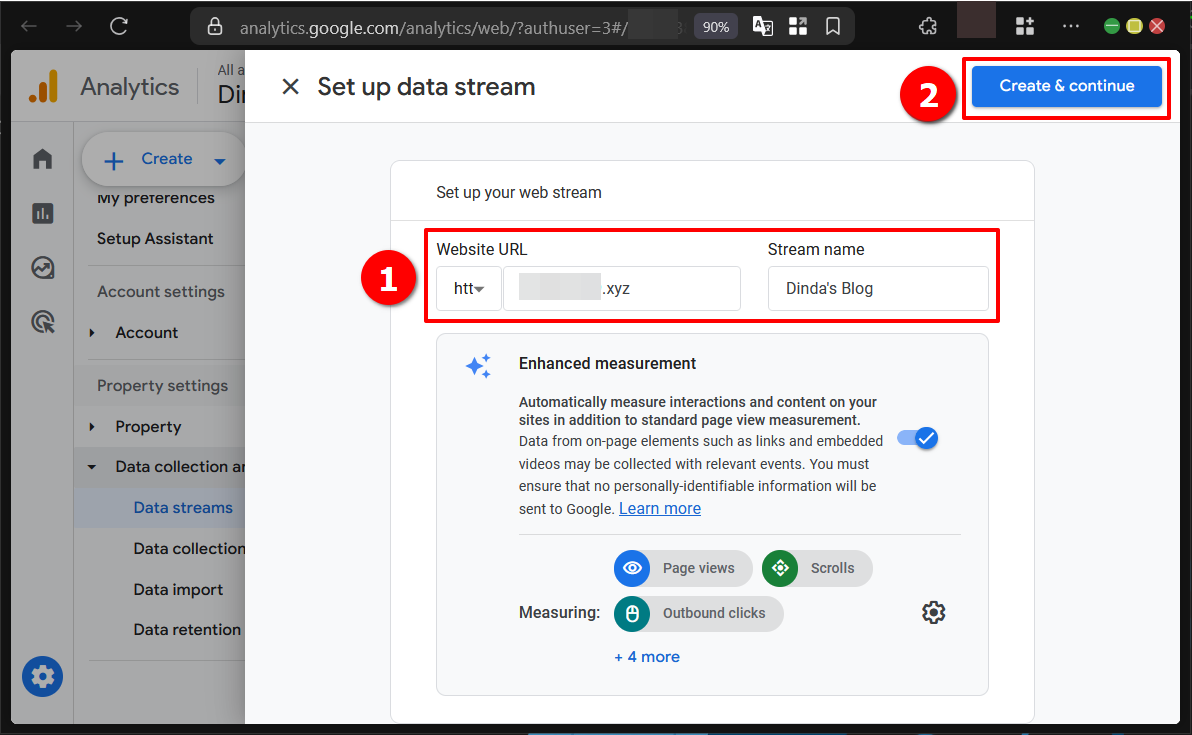1192x735 pixels.
Task: Click the Stream name input field
Action: [x=878, y=289]
